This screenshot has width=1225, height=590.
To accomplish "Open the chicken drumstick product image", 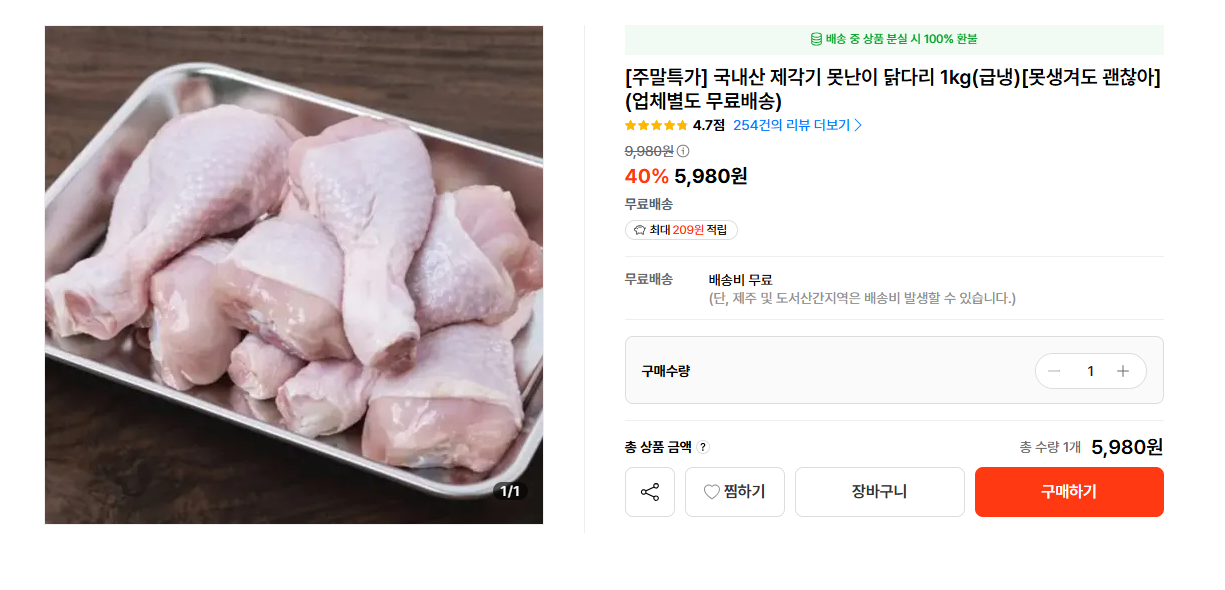I will point(294,275).
